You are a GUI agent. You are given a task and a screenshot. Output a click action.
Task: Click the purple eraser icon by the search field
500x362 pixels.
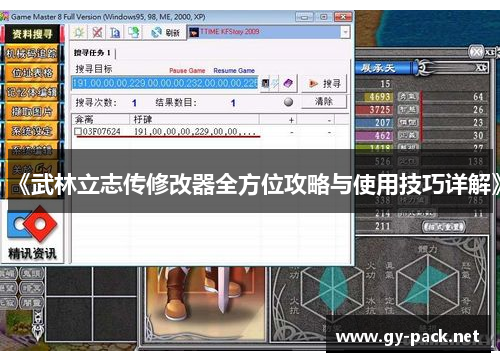pos(288,83)
